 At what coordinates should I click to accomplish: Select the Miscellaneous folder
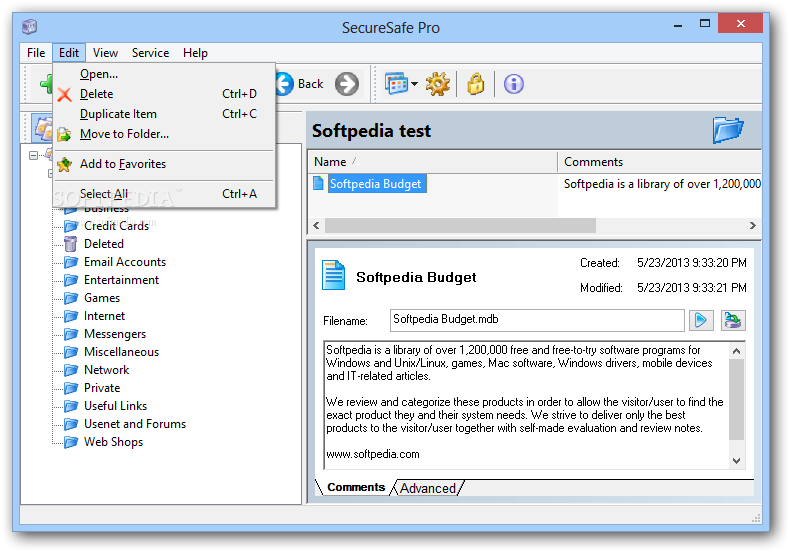[121, 352]
